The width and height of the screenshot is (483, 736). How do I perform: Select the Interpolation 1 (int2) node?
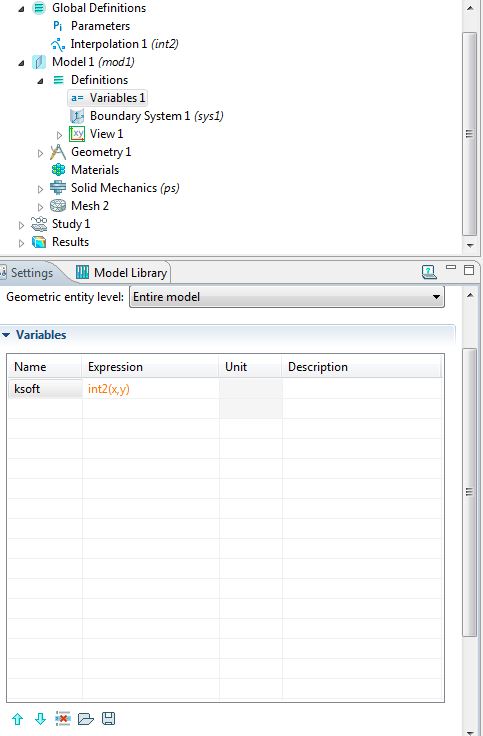(115, 44)
